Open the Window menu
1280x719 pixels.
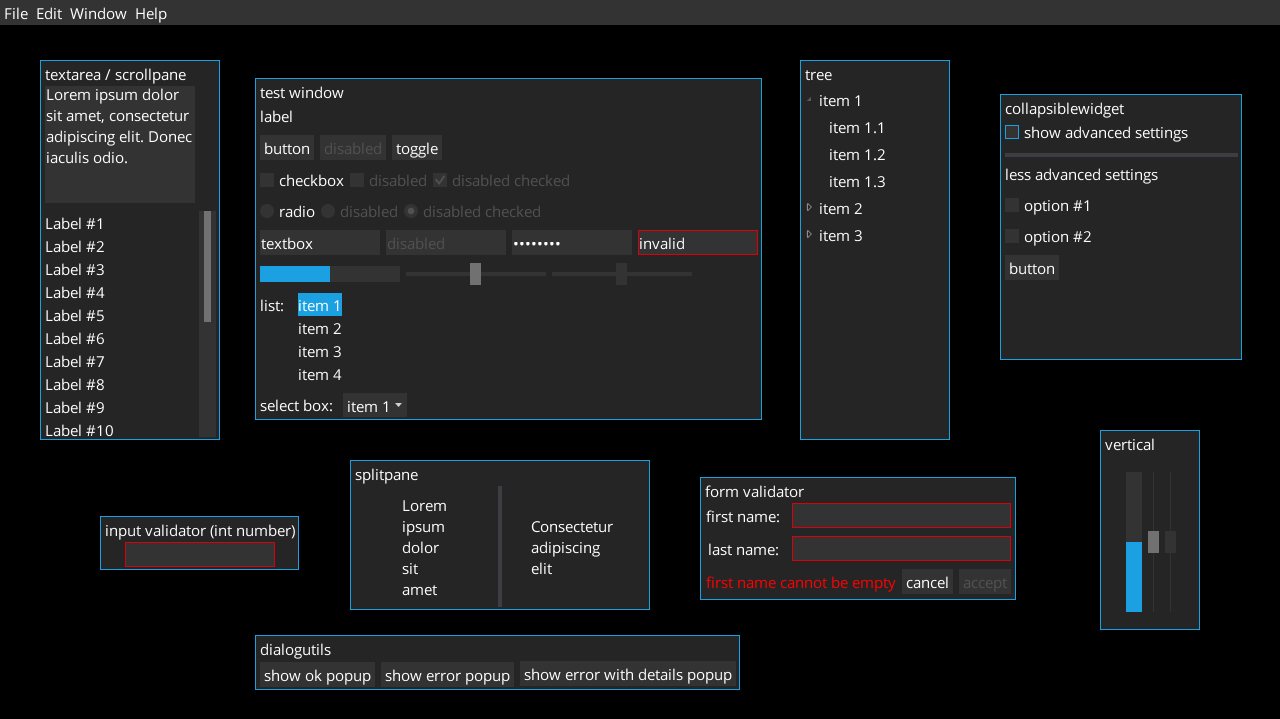98,13
